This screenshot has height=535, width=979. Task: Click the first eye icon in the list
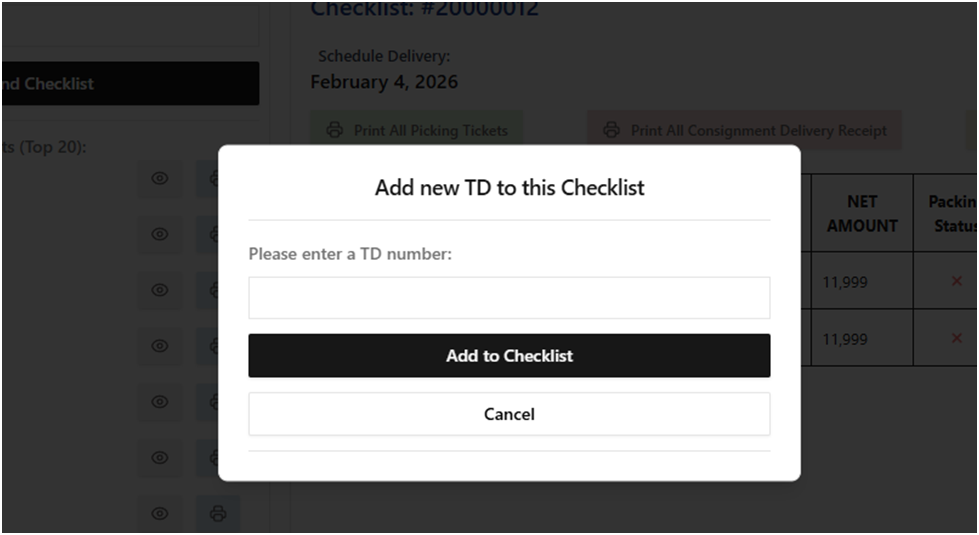tap(160, 179)
